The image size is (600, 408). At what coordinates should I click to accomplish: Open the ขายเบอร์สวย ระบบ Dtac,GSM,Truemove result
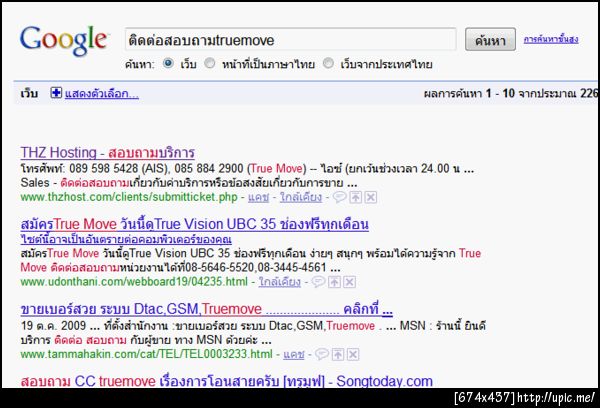click(206, 309)
